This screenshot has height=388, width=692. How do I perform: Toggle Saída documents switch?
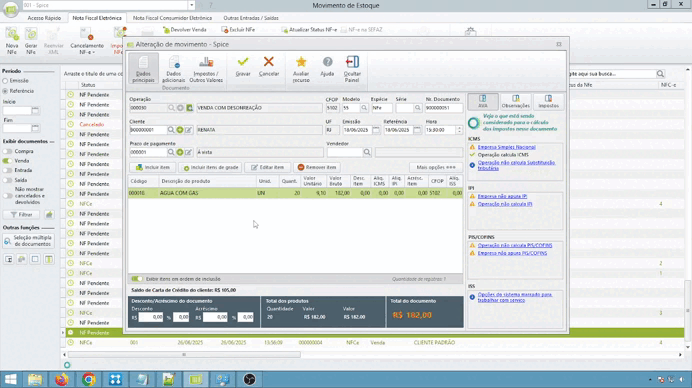coord(8,180)
